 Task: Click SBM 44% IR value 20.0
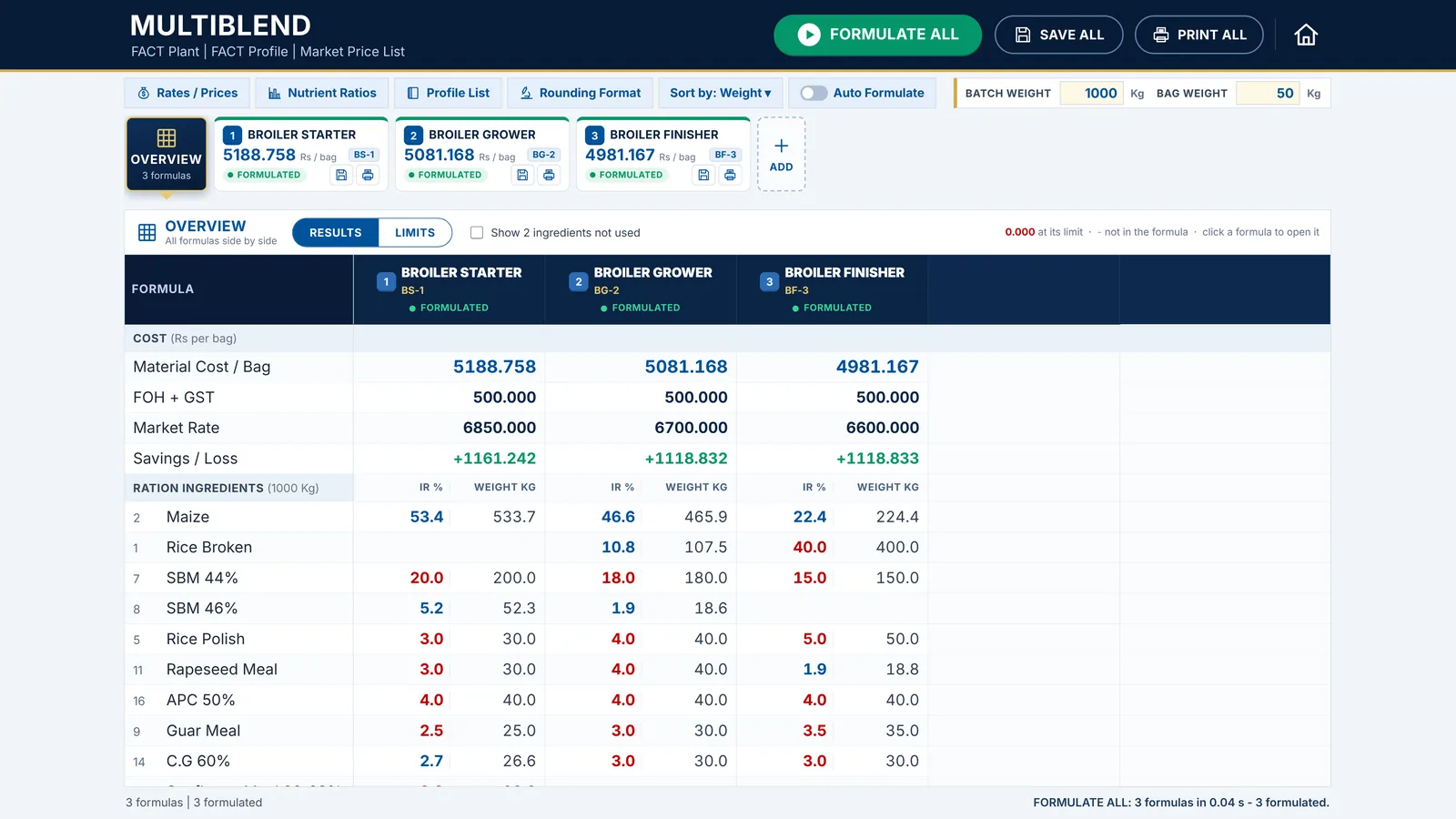click(x=427, y=578)
